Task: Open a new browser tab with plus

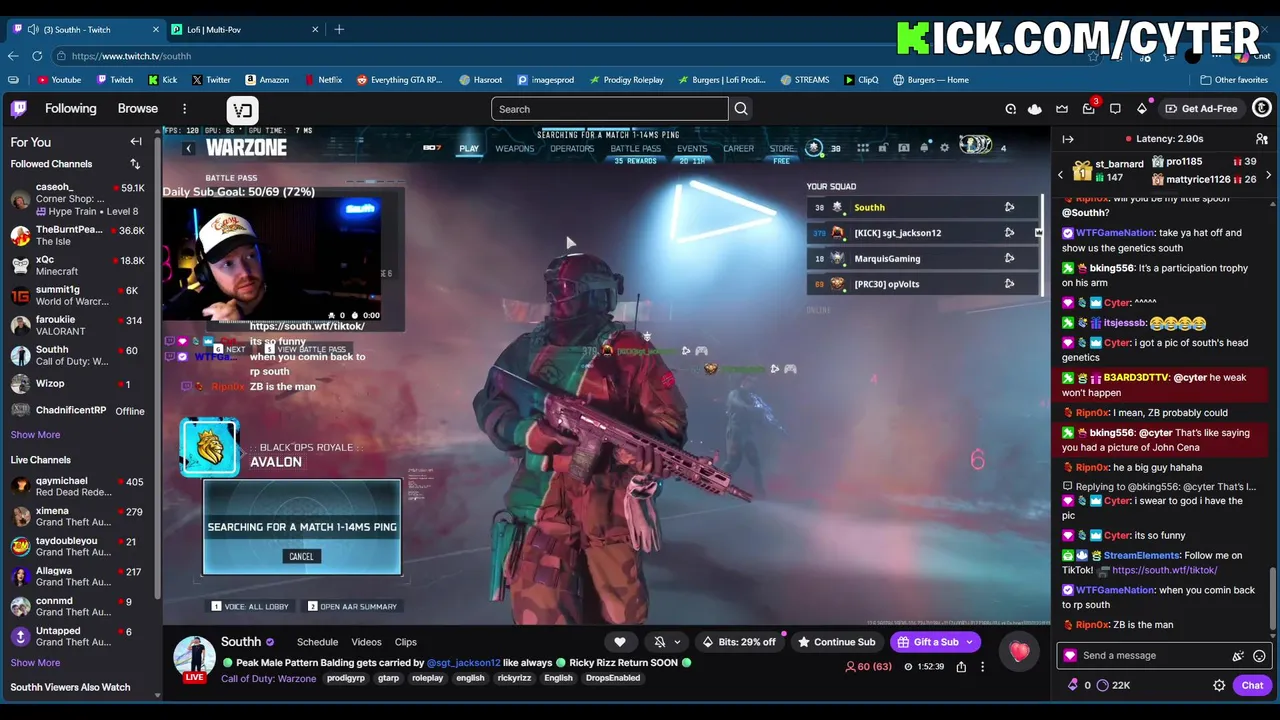Action: pos(339,30)
